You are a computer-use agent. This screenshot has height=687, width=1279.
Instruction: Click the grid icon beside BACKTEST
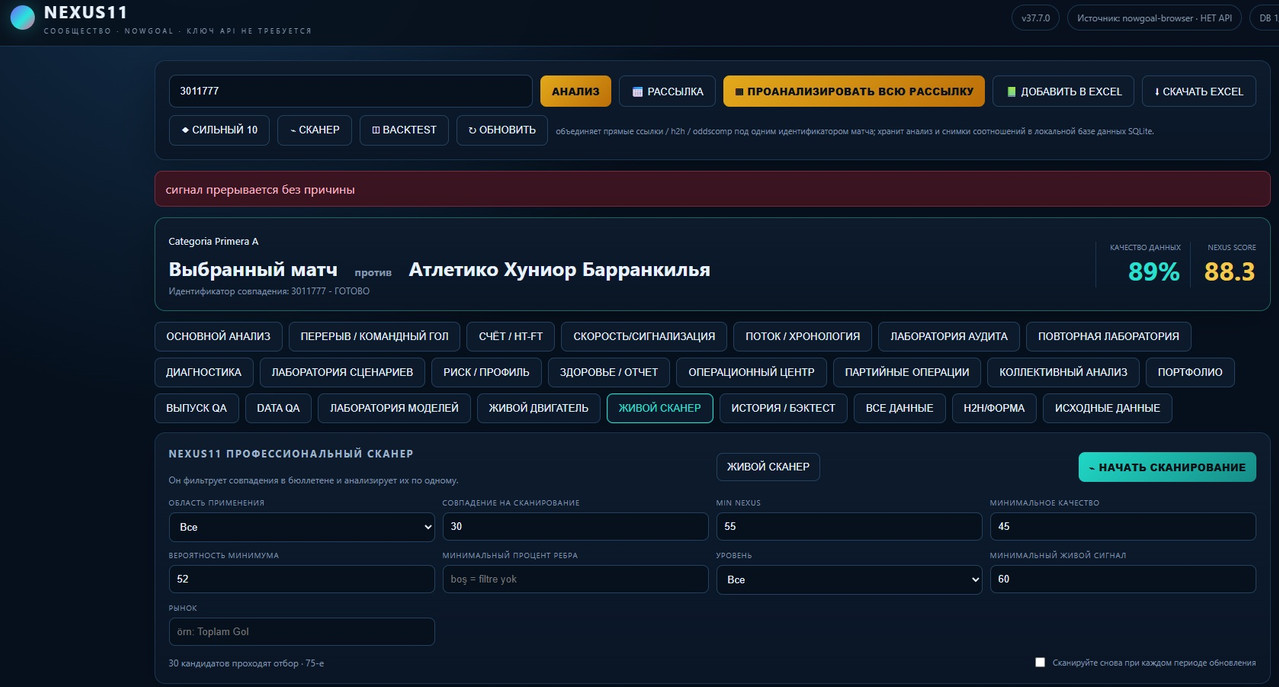[x=375, y=130]
